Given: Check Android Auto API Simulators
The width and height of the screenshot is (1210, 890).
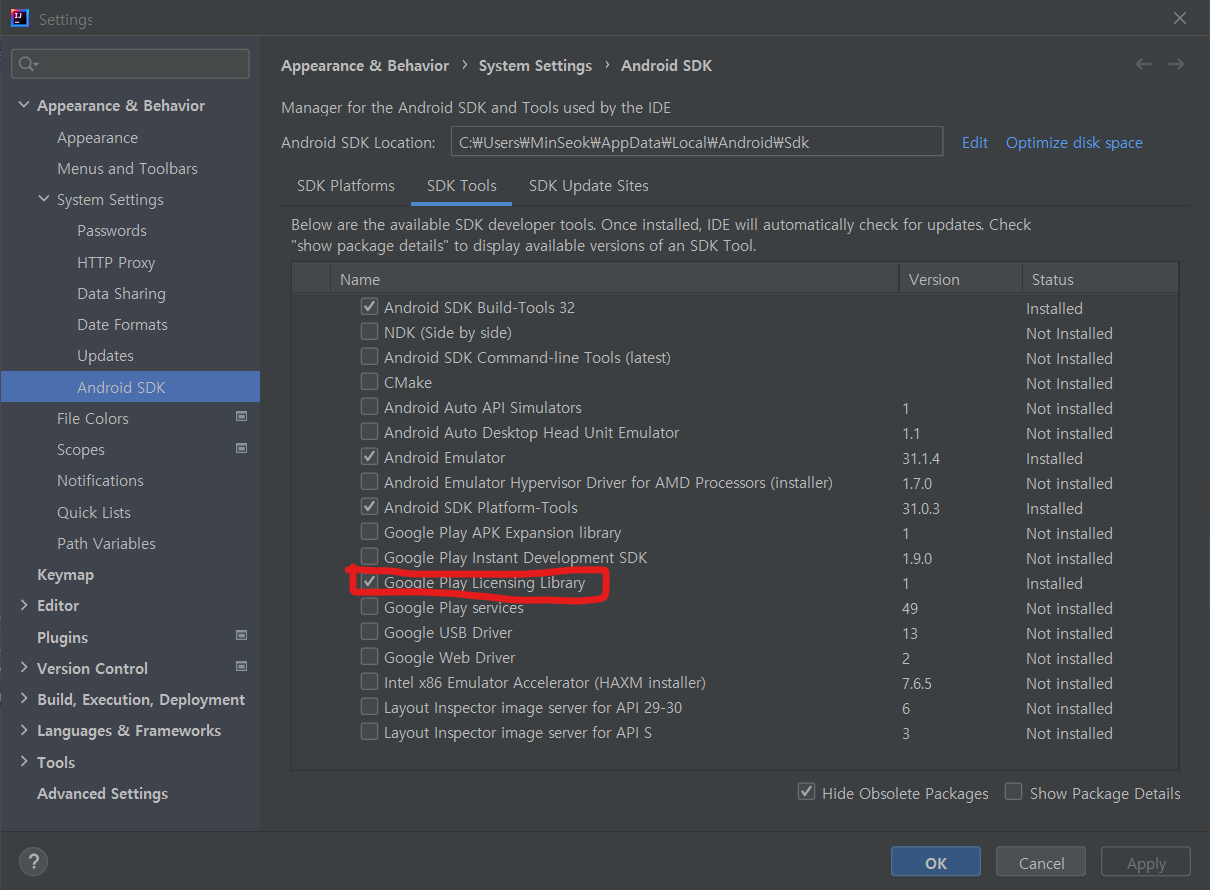Looking at the screenshot, I should click(369, 407).
